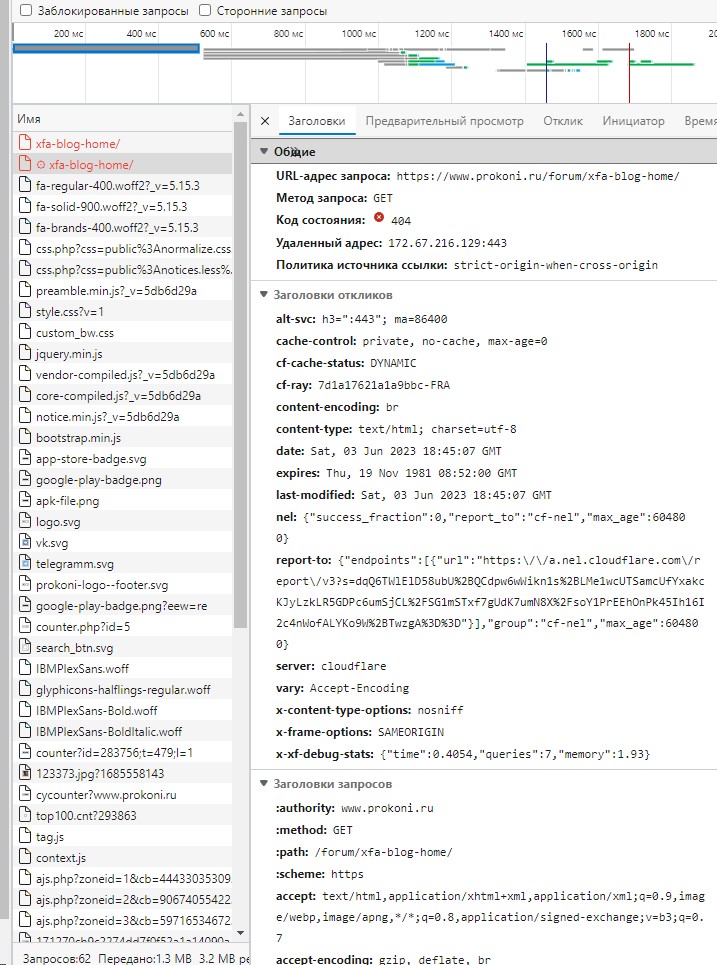Select the custom_bw.css request row
This screenshot has height=965, width=717.
[75, 333]
